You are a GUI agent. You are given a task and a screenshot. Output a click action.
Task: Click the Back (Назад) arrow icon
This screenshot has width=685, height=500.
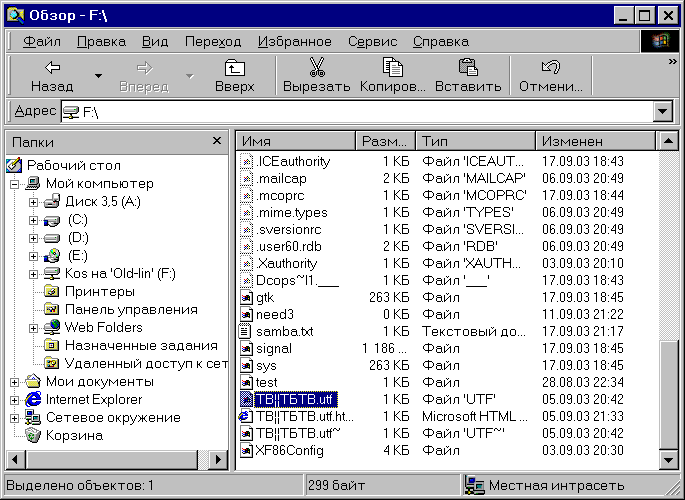(x=52, y=68)
